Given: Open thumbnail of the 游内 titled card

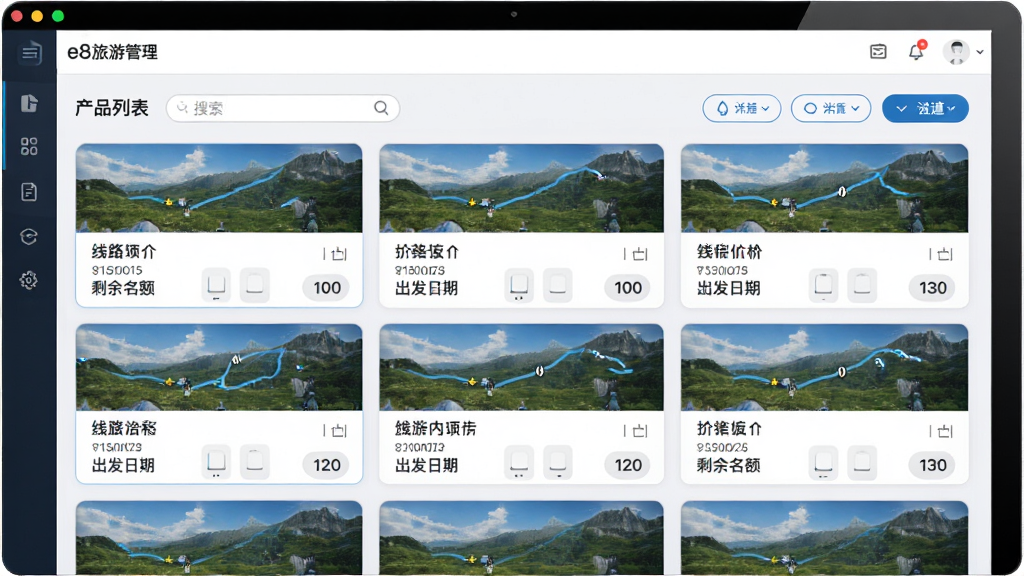Looking at the screenshot, I should point(521,368).
